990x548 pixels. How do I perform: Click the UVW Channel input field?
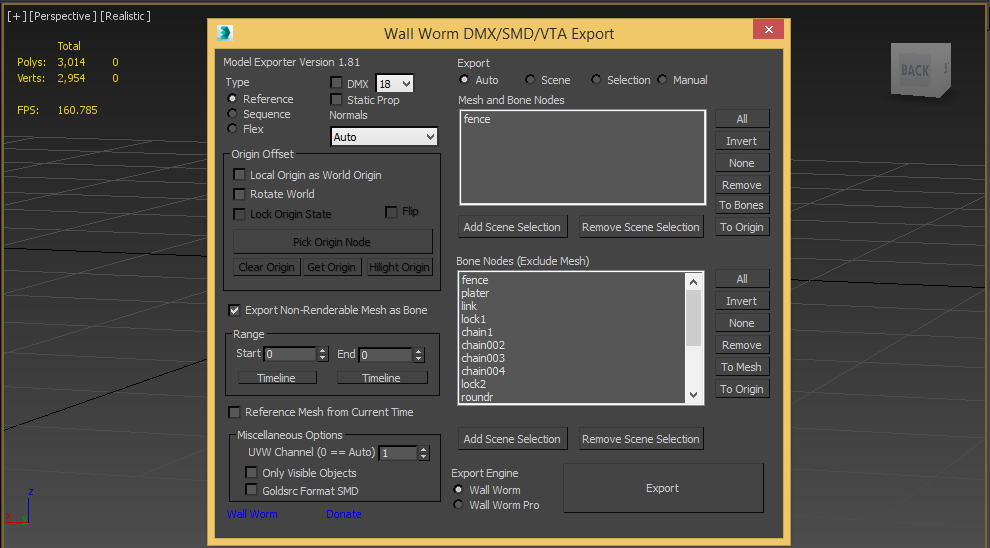(398, 453)
